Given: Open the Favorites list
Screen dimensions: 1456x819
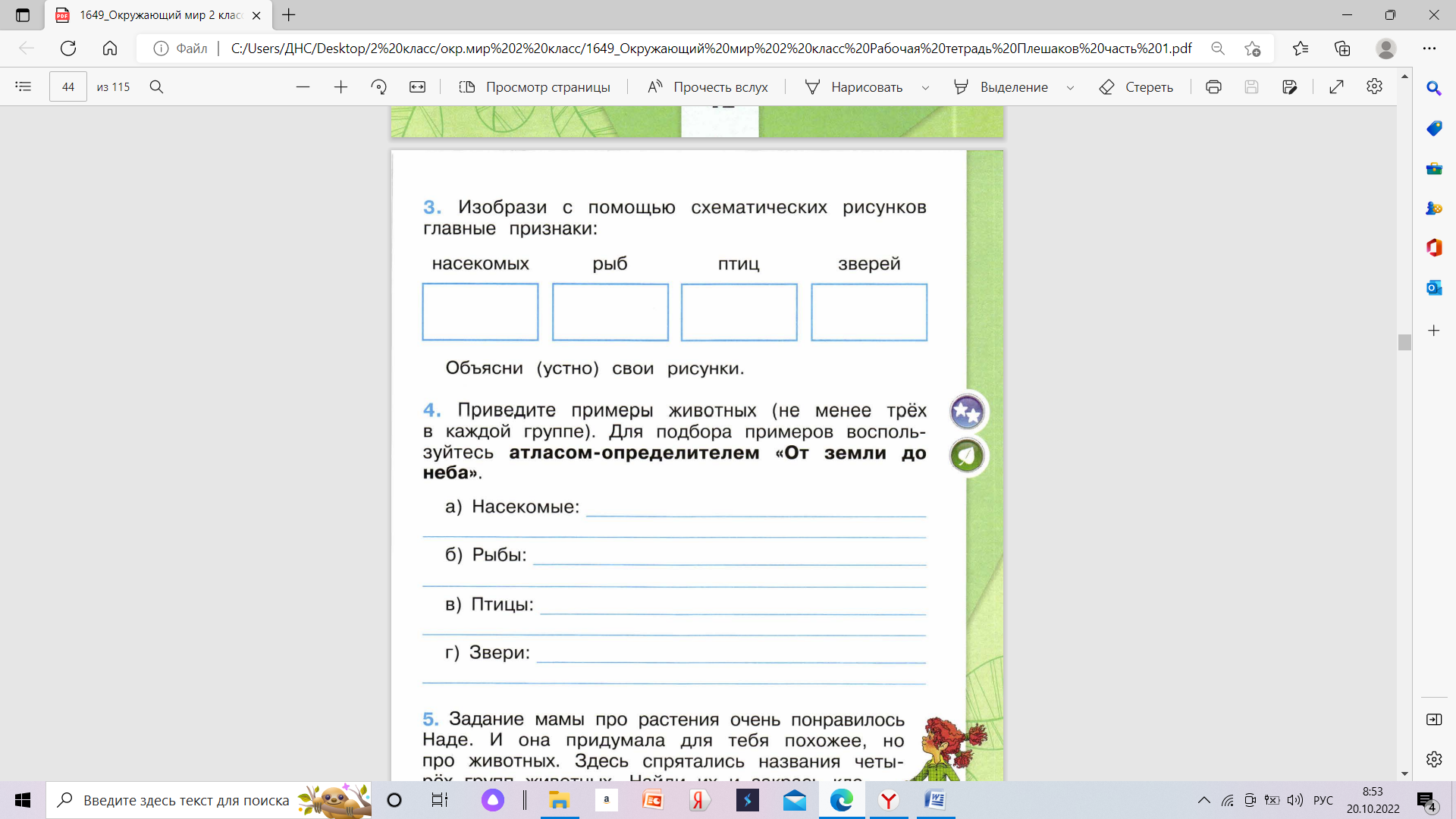Looking at the screenshot, I should click(1301, 49).
